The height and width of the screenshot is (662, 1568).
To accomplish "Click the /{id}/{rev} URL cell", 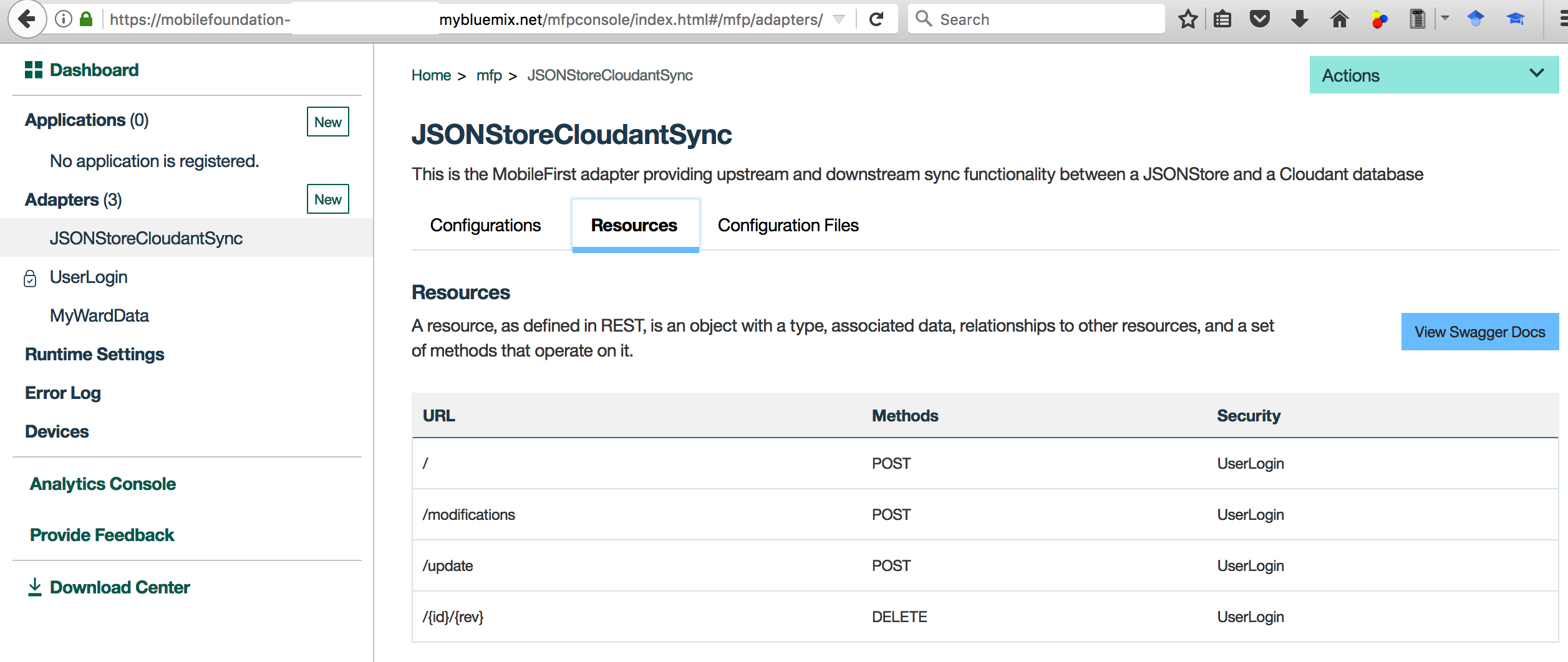I will [453, 616].
